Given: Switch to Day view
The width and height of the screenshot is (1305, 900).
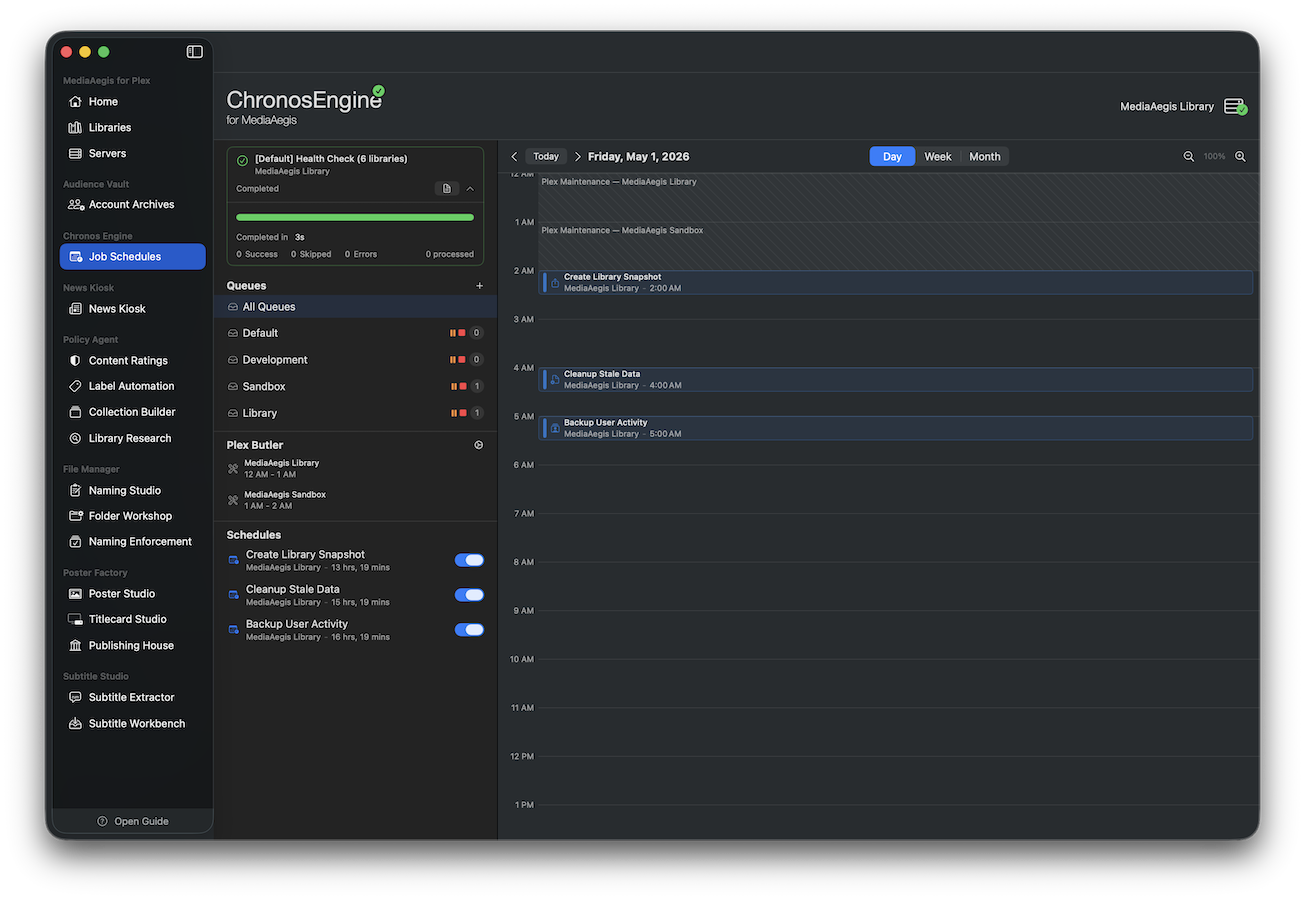Looking at the screenshot, I should click(x=892, y=157).
